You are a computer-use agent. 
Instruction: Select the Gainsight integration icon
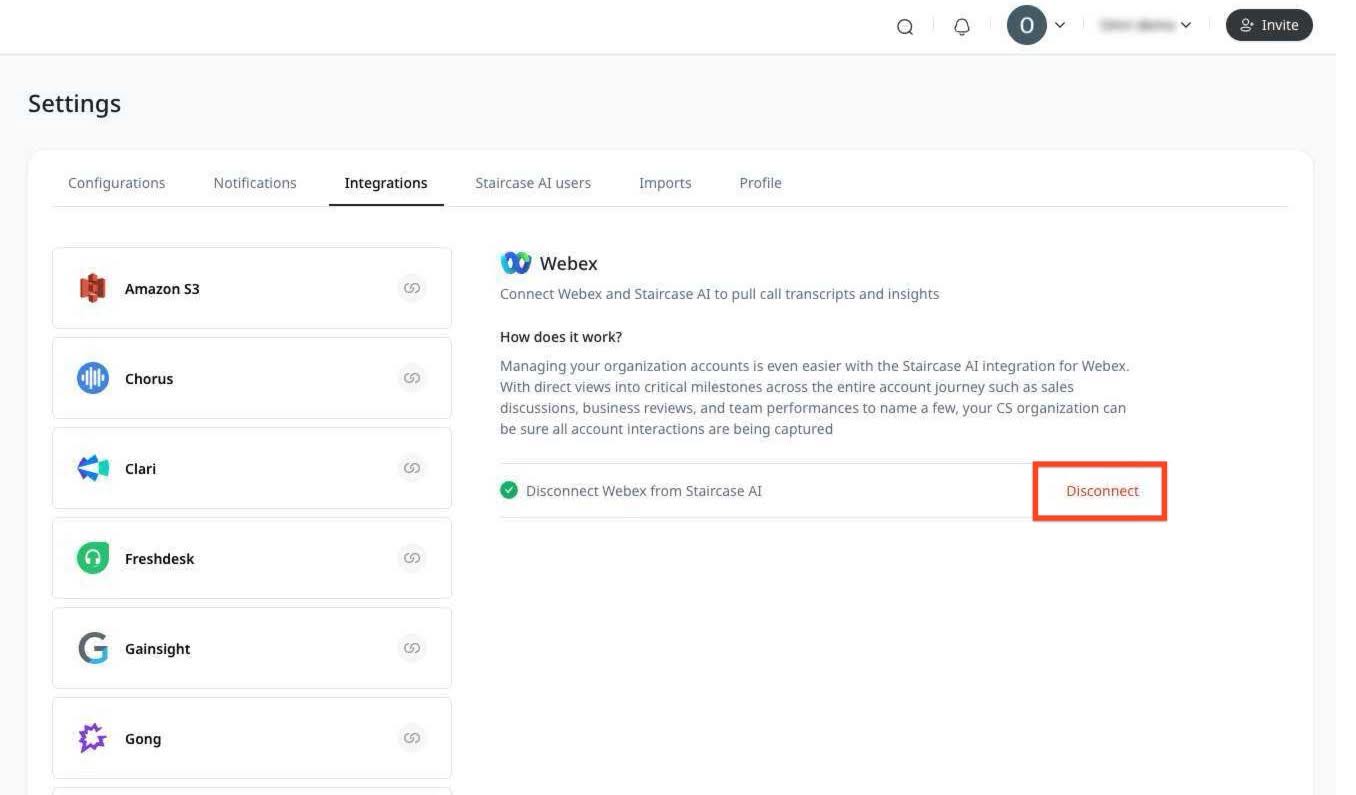(x=92, y=648)
